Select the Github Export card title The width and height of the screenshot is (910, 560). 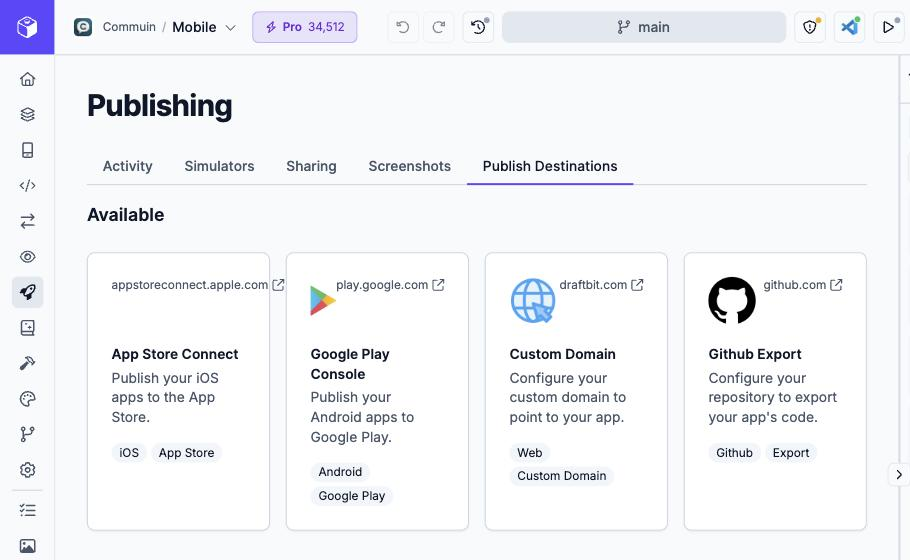point(754,354)
